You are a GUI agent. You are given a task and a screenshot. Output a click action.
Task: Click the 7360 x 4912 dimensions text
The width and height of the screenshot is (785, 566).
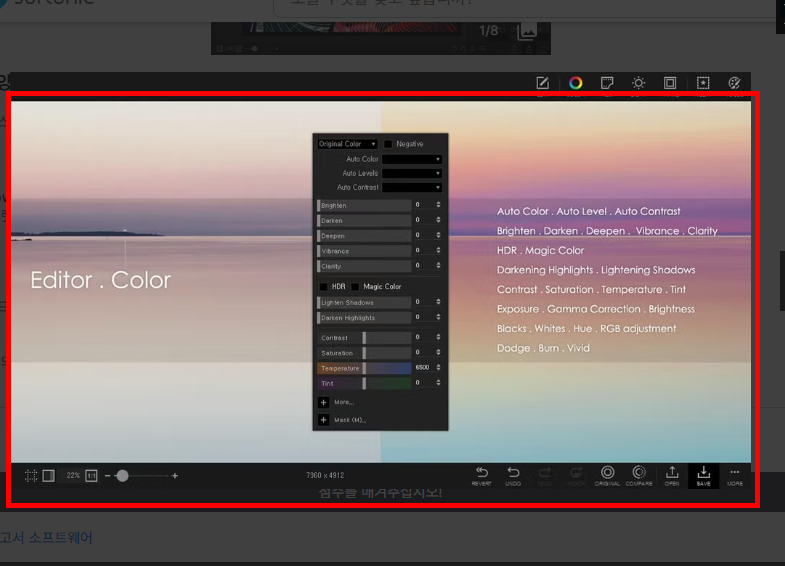[325, 475]
